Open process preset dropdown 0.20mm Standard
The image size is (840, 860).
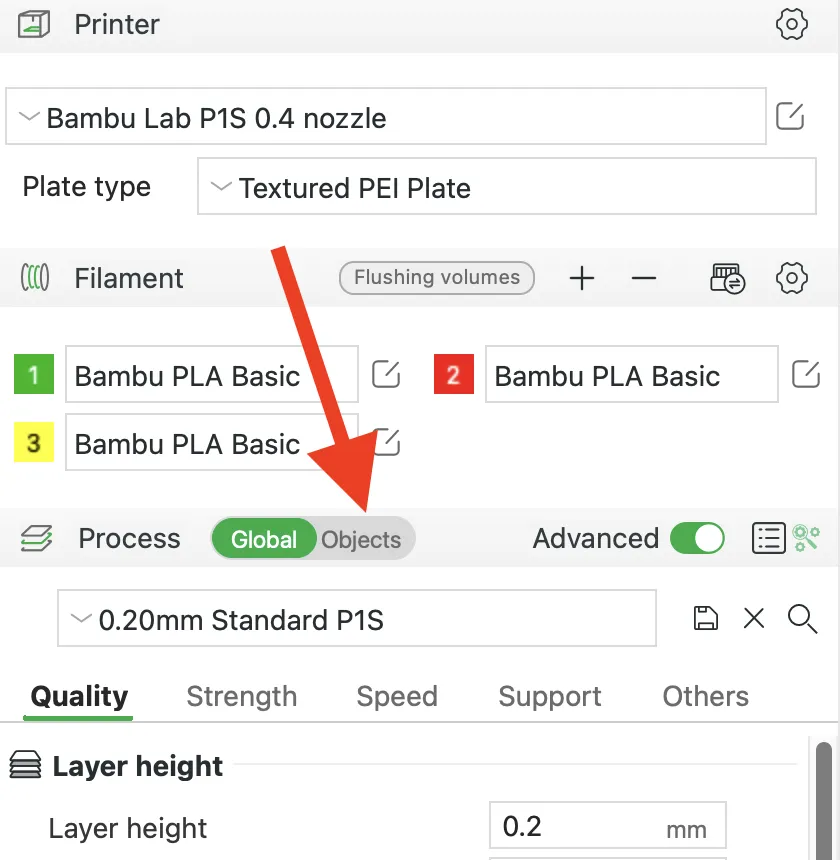[357, 619]
